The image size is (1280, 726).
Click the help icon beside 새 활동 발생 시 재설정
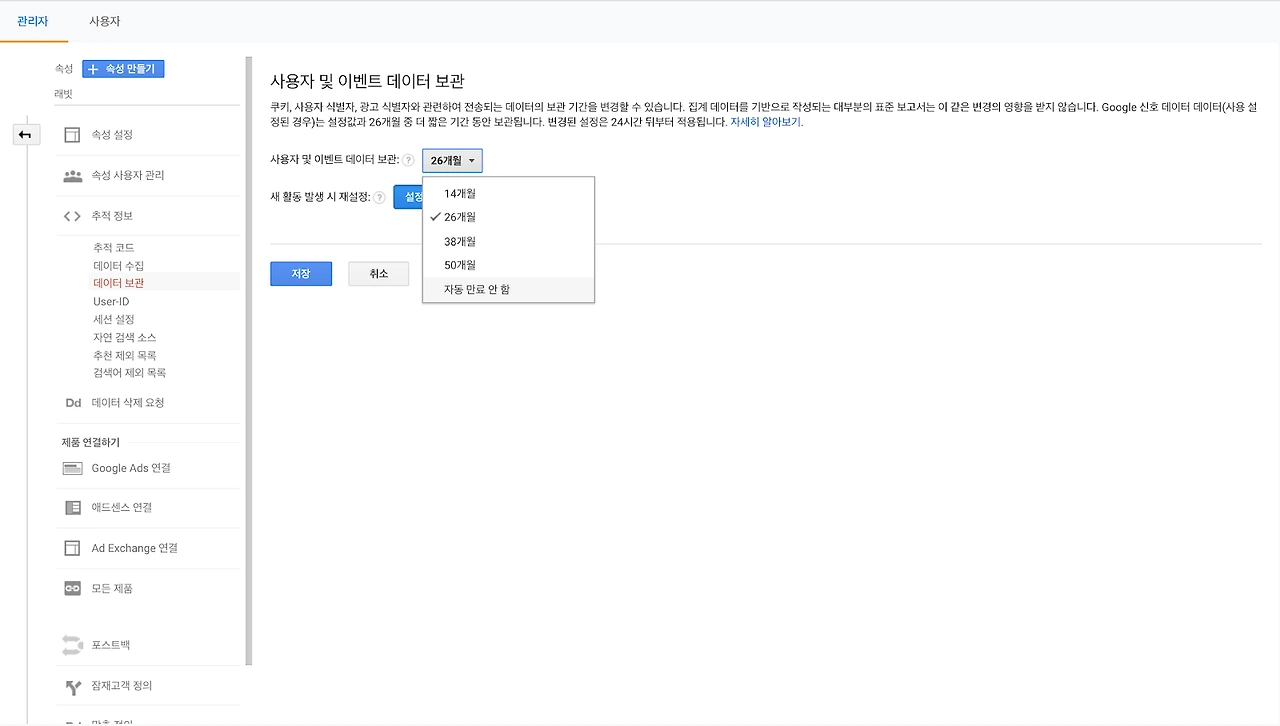[x=379, y=197]
